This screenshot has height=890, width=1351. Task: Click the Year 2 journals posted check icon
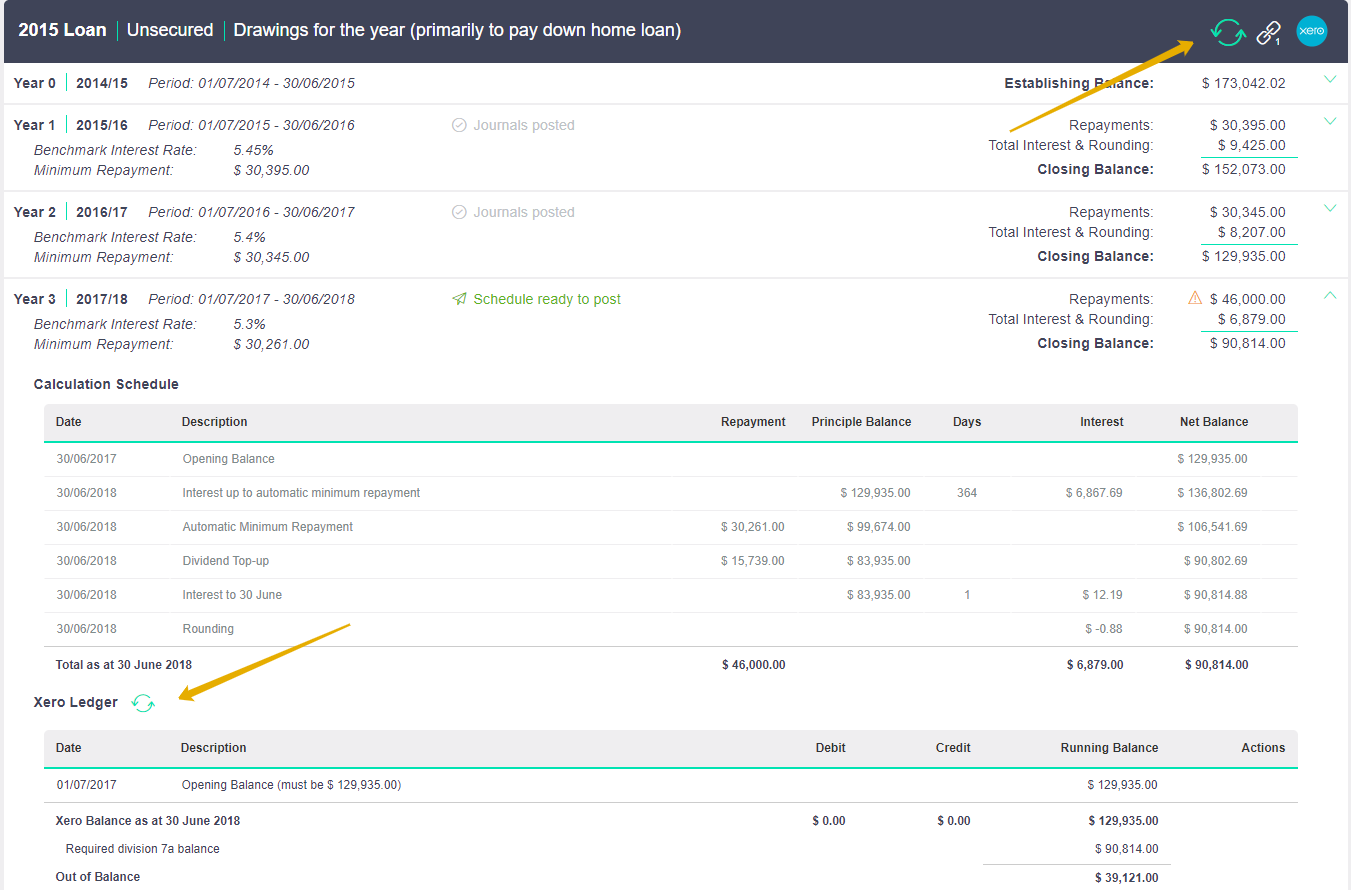coord(459,213)
